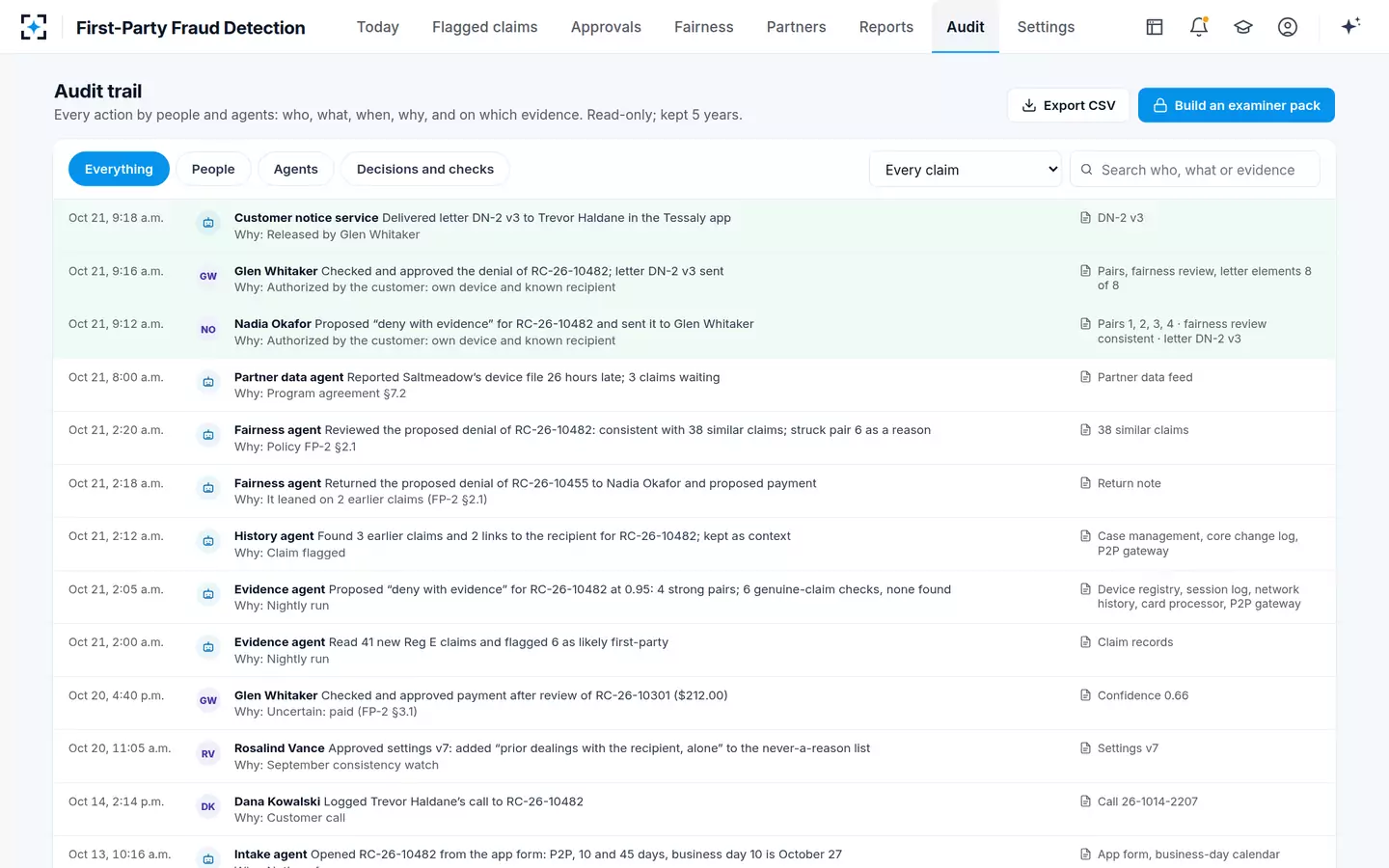1389x868 pixels.
Task: Open the notifications bell
Action: pyautogui.click(x=1199, y=27)
